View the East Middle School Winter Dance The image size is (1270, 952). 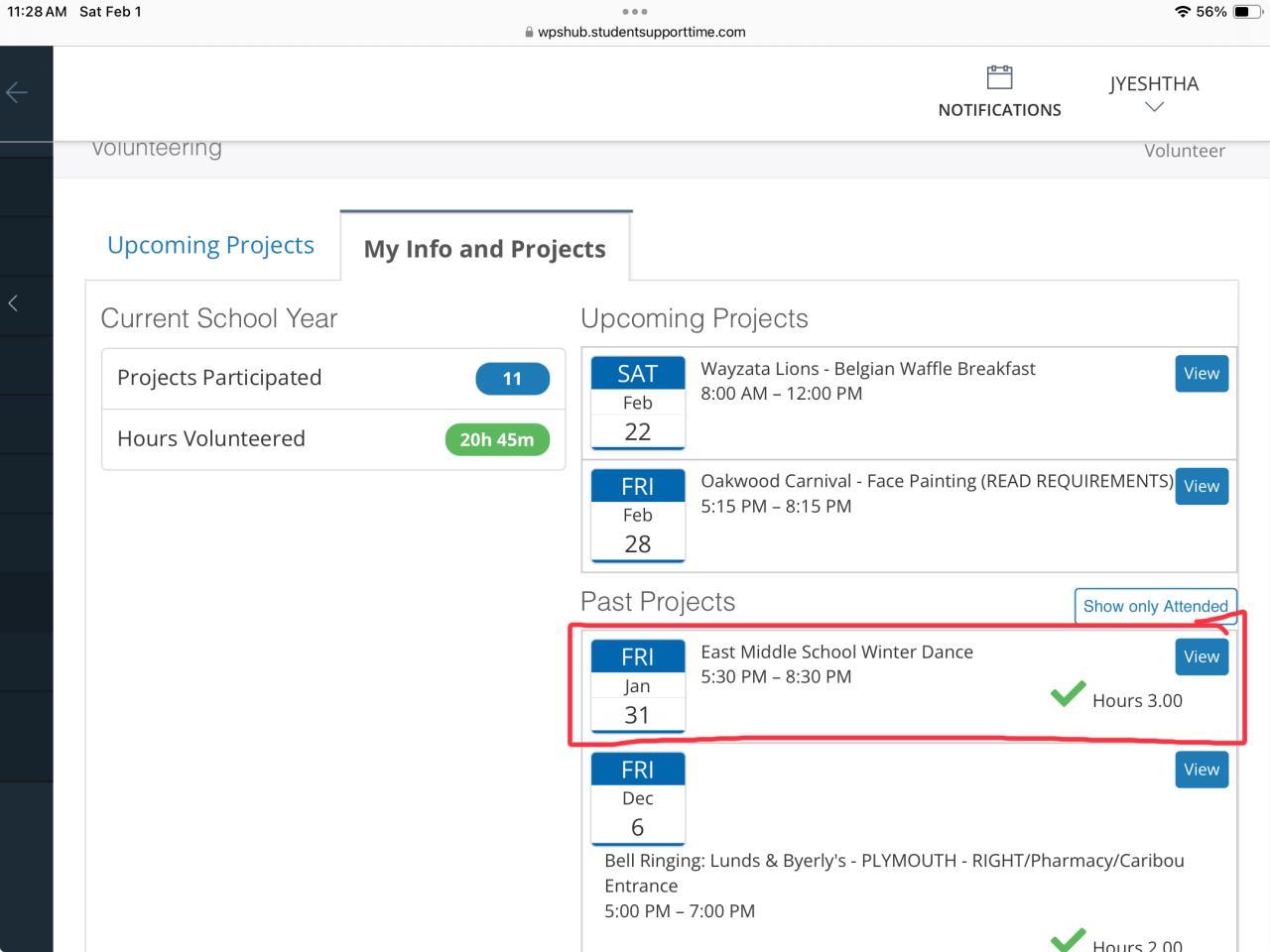point(1201,657)
